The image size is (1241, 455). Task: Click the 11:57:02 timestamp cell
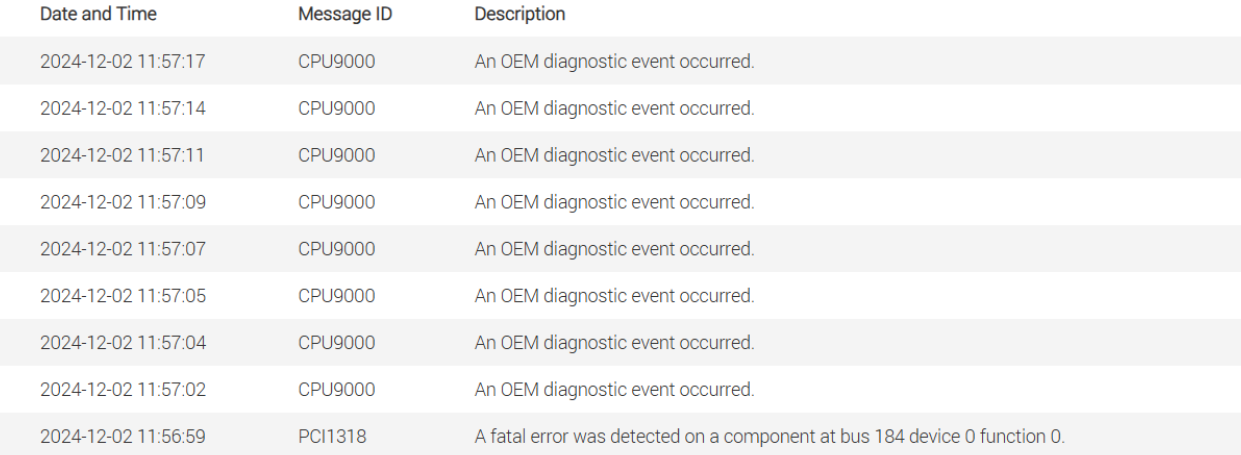123,390
